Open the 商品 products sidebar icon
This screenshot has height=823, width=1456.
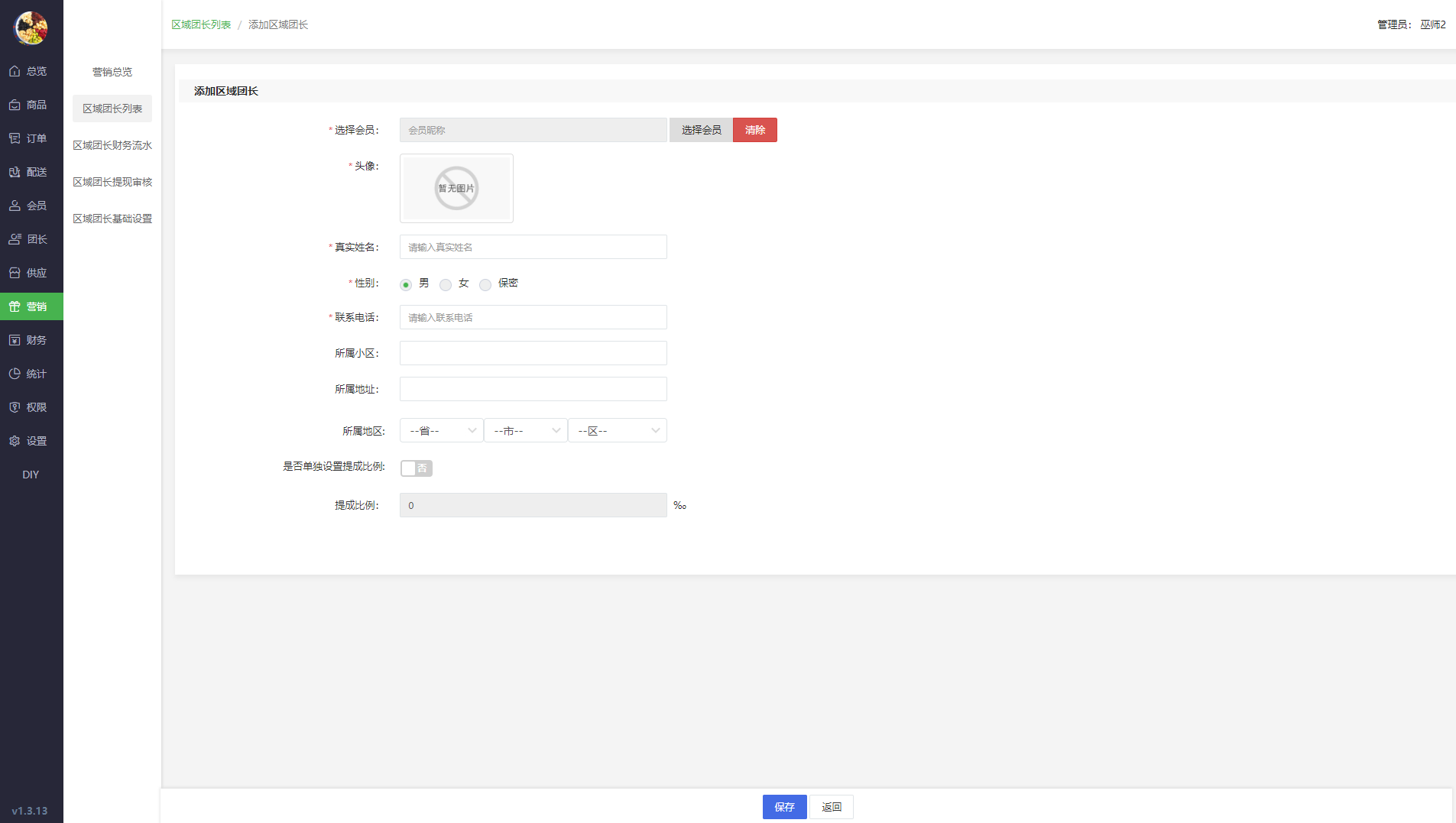coord(15,105)
